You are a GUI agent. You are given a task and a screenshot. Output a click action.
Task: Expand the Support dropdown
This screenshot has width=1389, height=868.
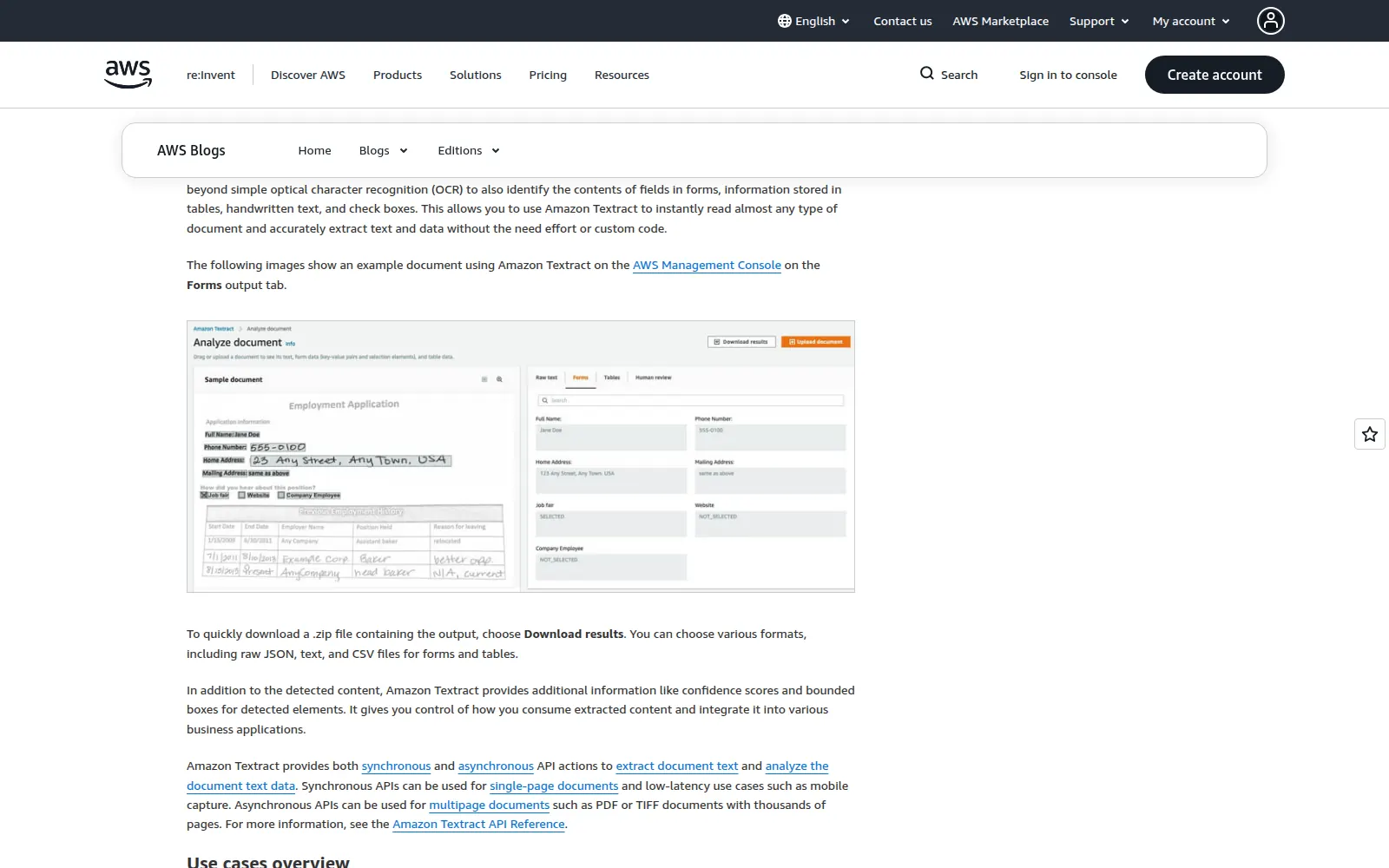(1099, 21)
